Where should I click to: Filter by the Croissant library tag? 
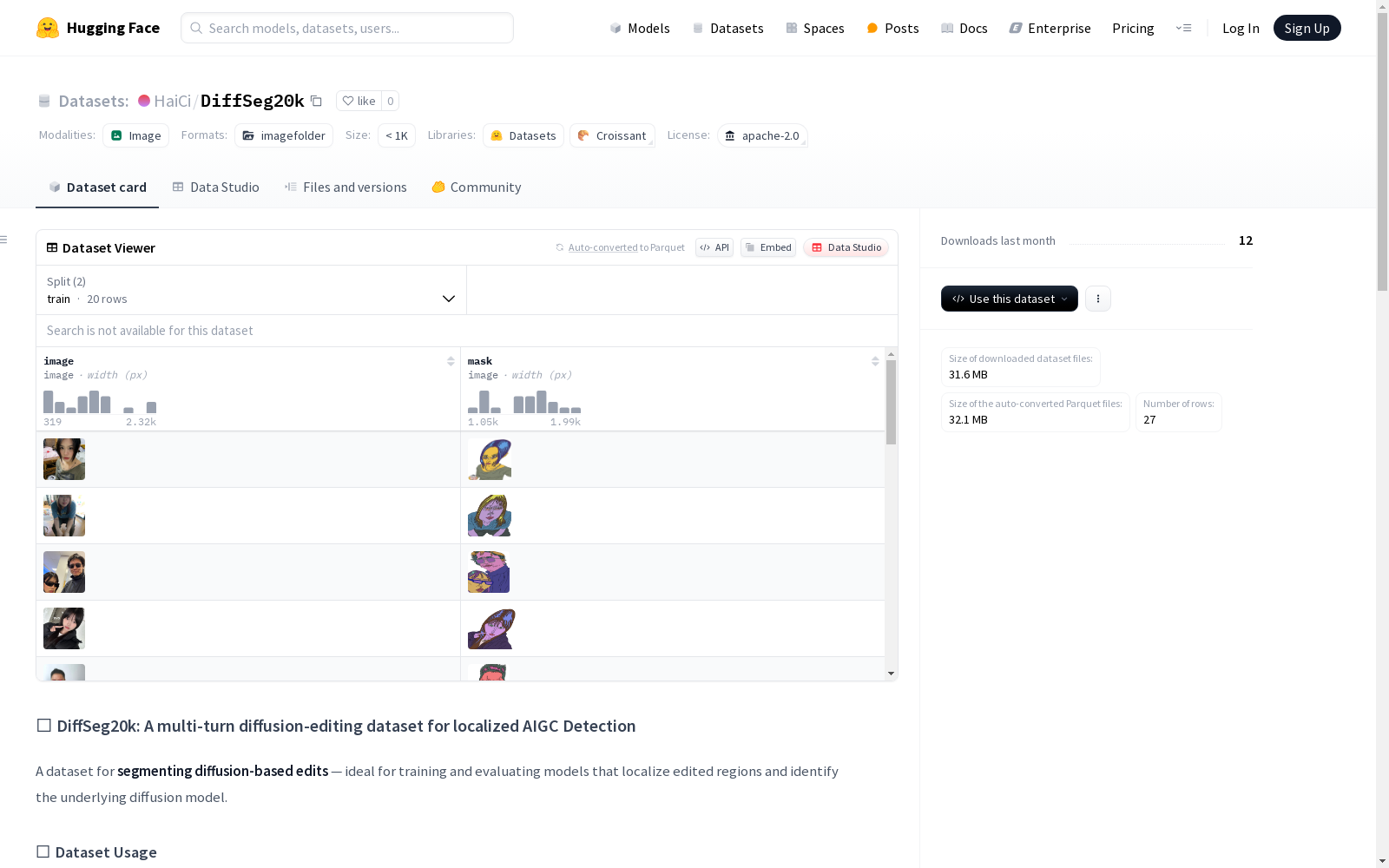click(612, 135)
